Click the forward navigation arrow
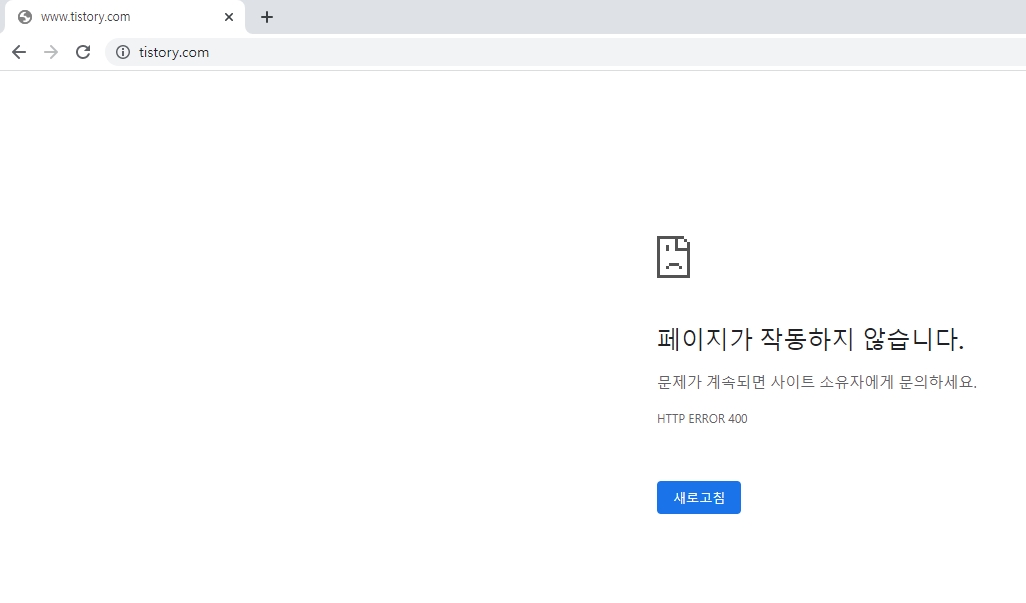The height and width of the screenshot is (603, 1026). pos(50,51)
